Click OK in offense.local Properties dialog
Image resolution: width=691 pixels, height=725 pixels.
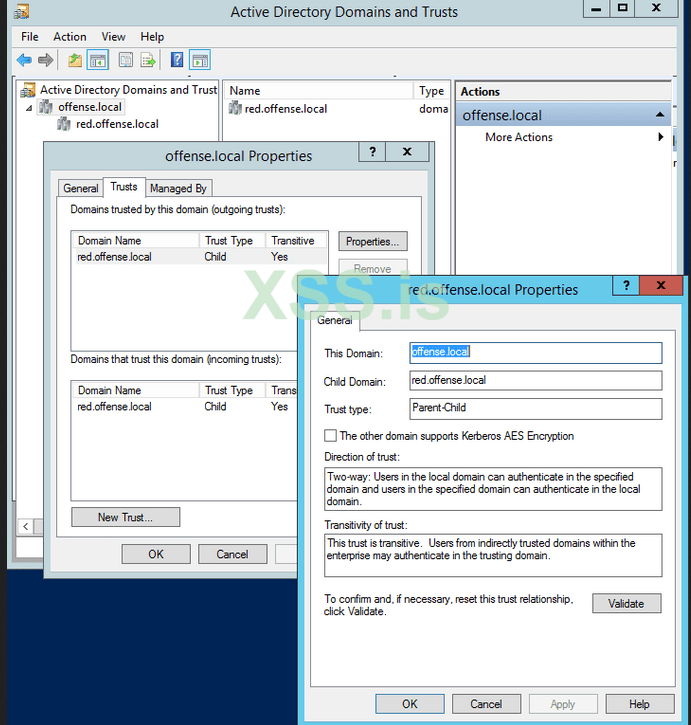click(x=156, y=554)
